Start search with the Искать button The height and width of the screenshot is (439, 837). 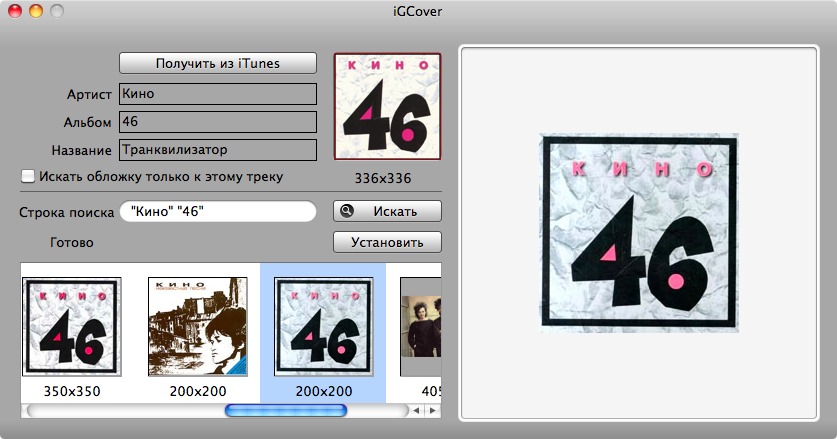coord(388,211)
